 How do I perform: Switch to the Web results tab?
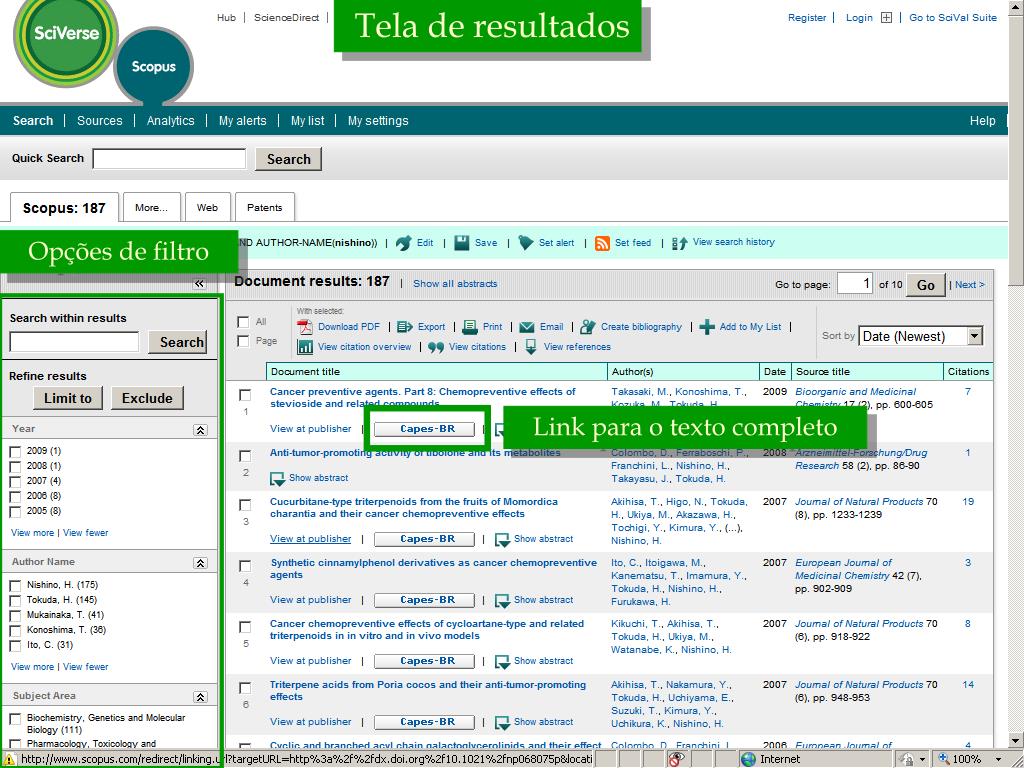(208, 208)
